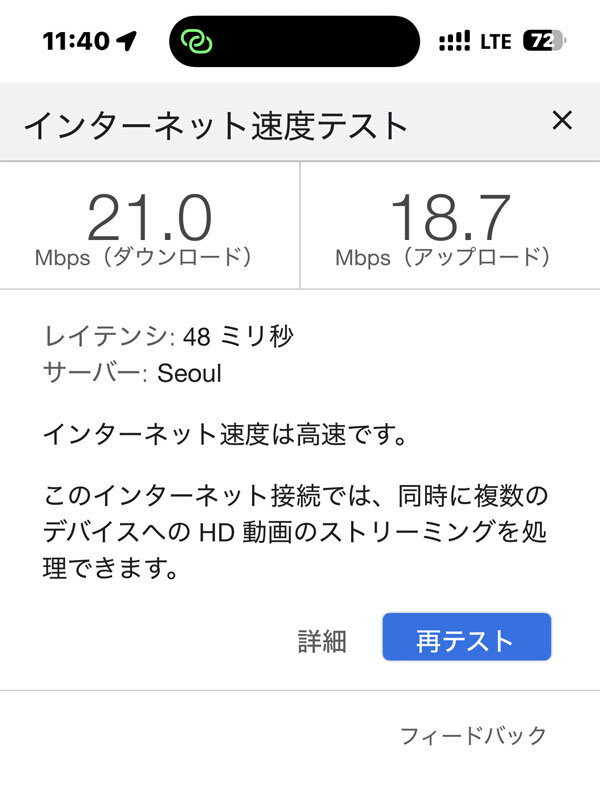Close the インターネット速度テスト panel
This screenshot has height=800, width=600.
pos(562,122)
